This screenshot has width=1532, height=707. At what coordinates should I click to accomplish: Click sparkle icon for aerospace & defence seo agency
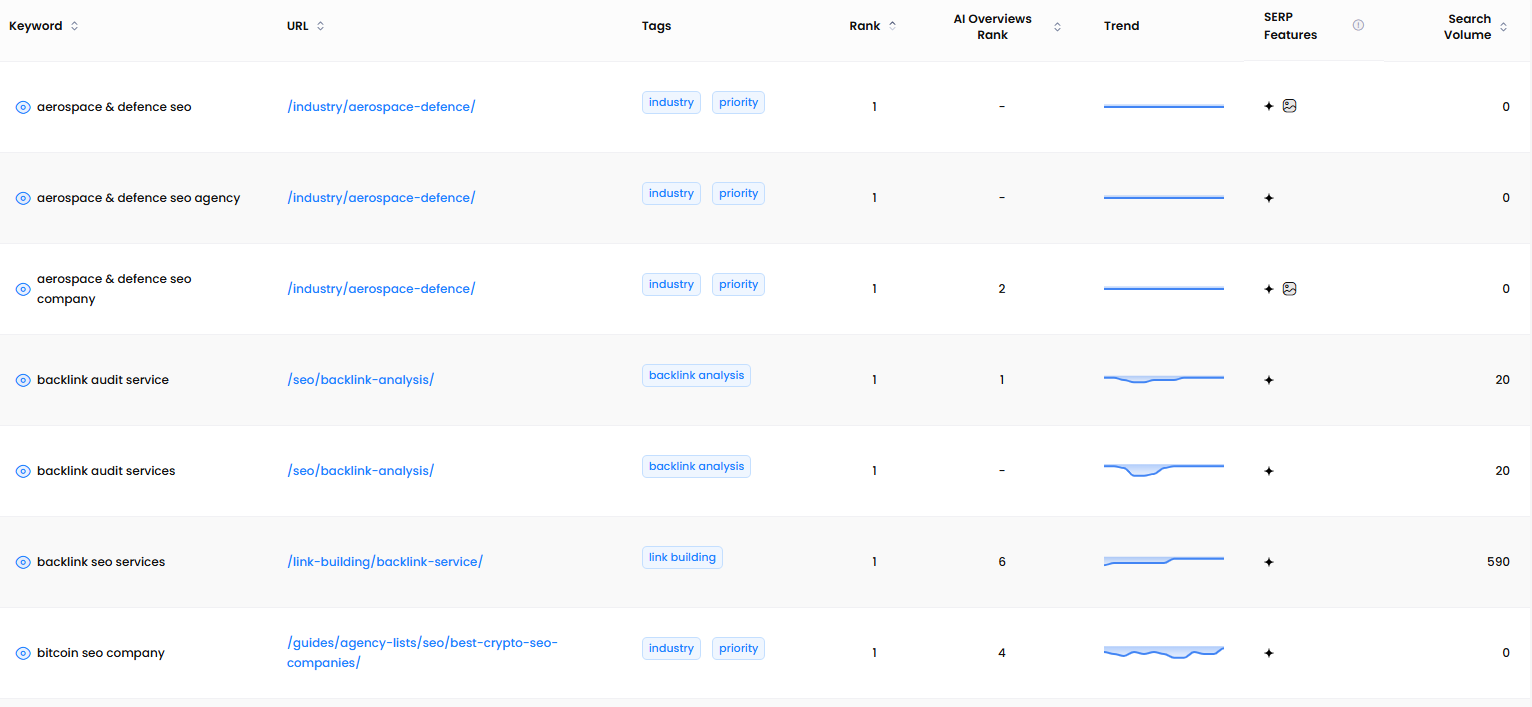1269,198
